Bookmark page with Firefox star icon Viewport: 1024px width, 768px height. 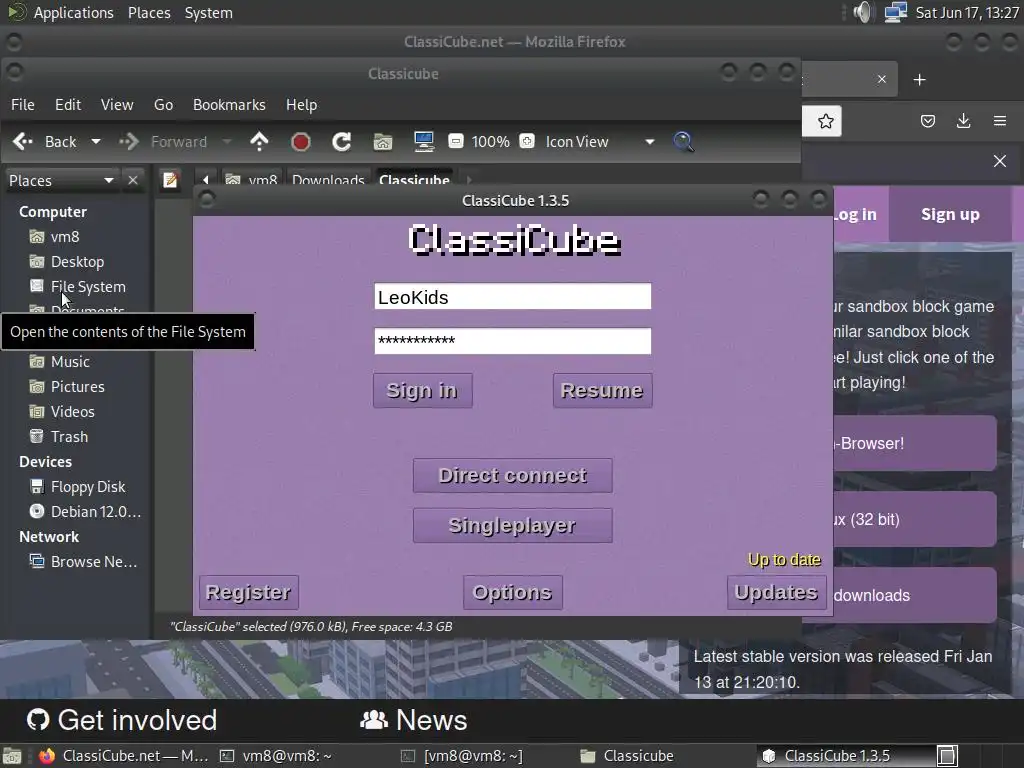point(825,121)
